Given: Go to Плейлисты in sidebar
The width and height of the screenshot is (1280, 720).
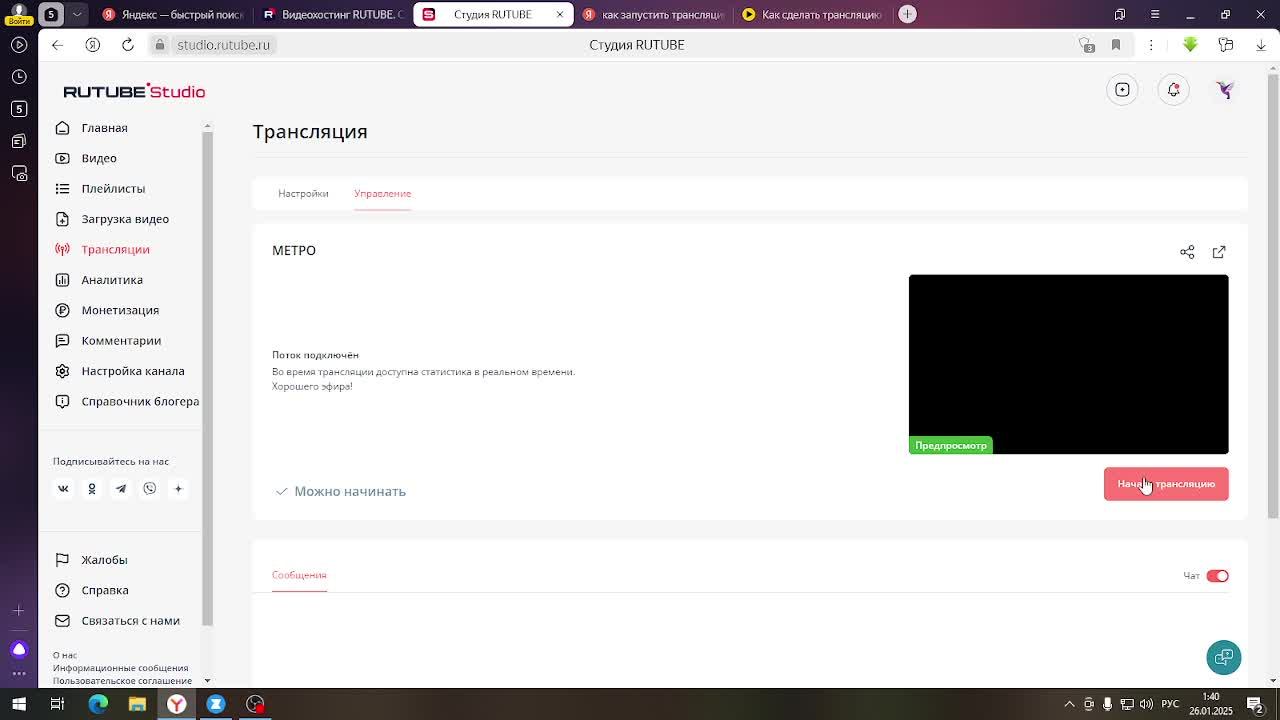Looking at the screenshot, I should pos(113,188).
